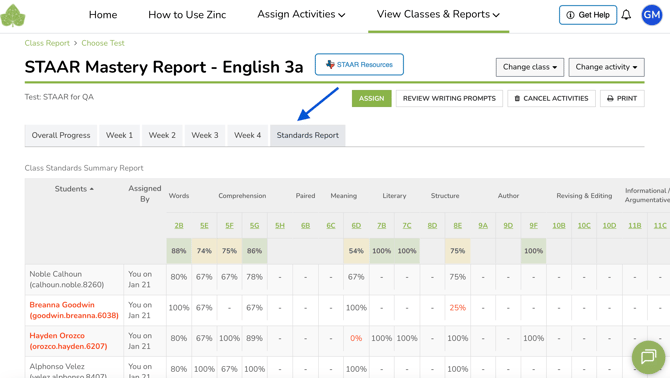Click Cancel Activities button
This screenshot has height=378, width=670.
click(x=551, y=98)
